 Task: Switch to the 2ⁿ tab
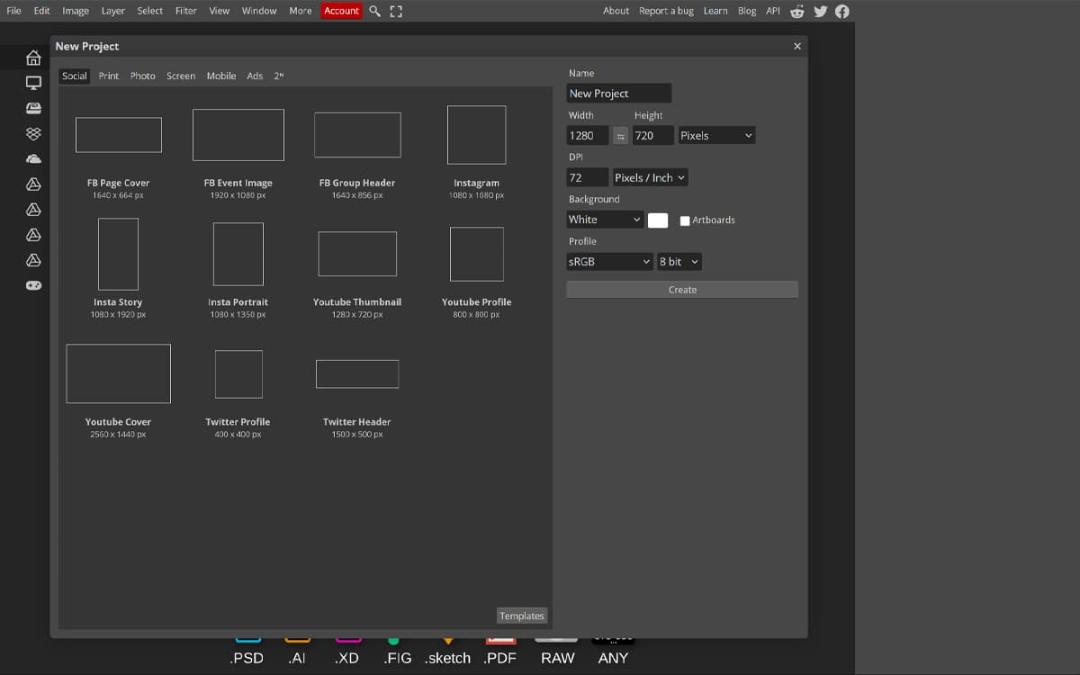(278, 76)
